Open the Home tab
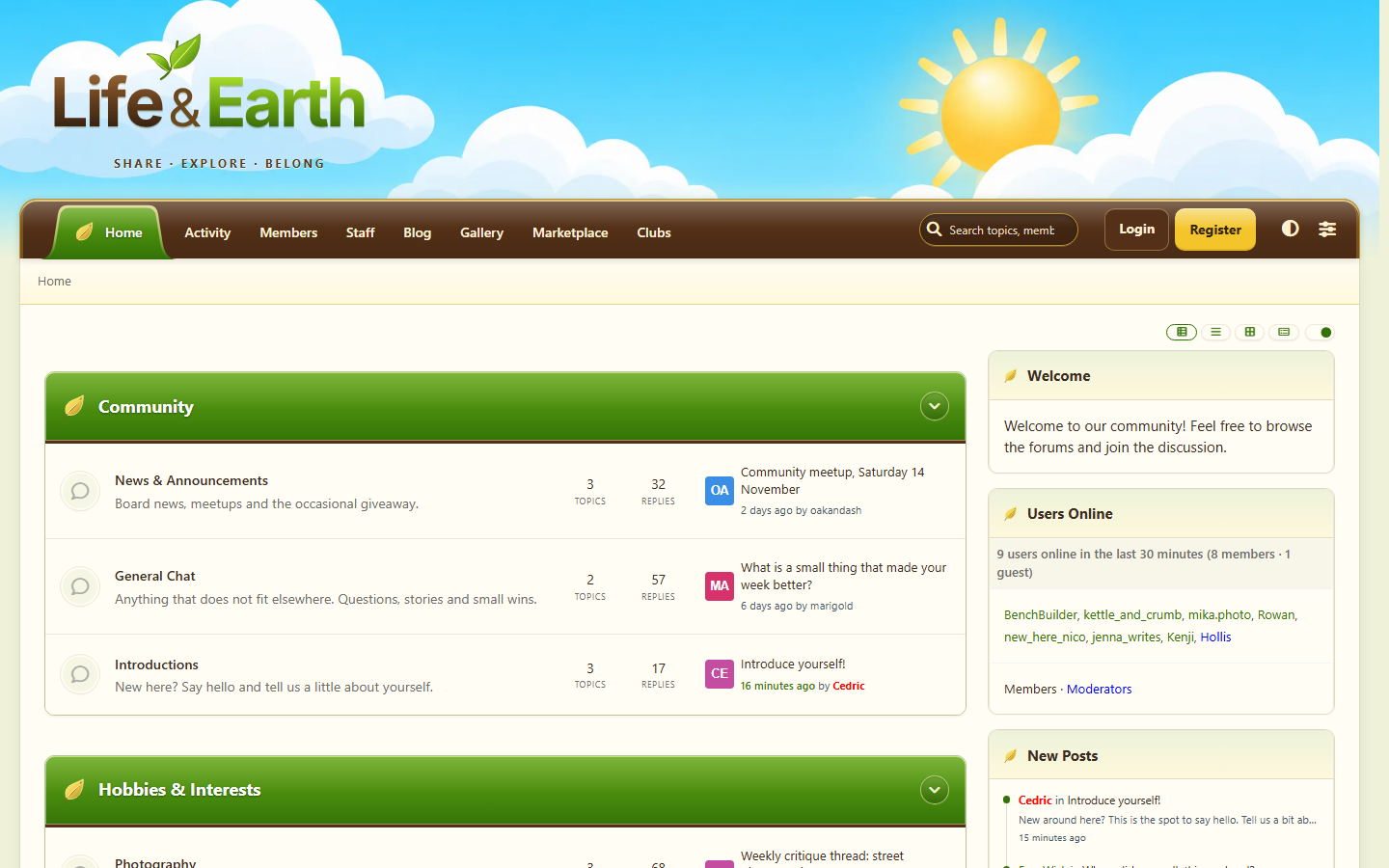This screenshot has width=1389, height=868. 110,232
